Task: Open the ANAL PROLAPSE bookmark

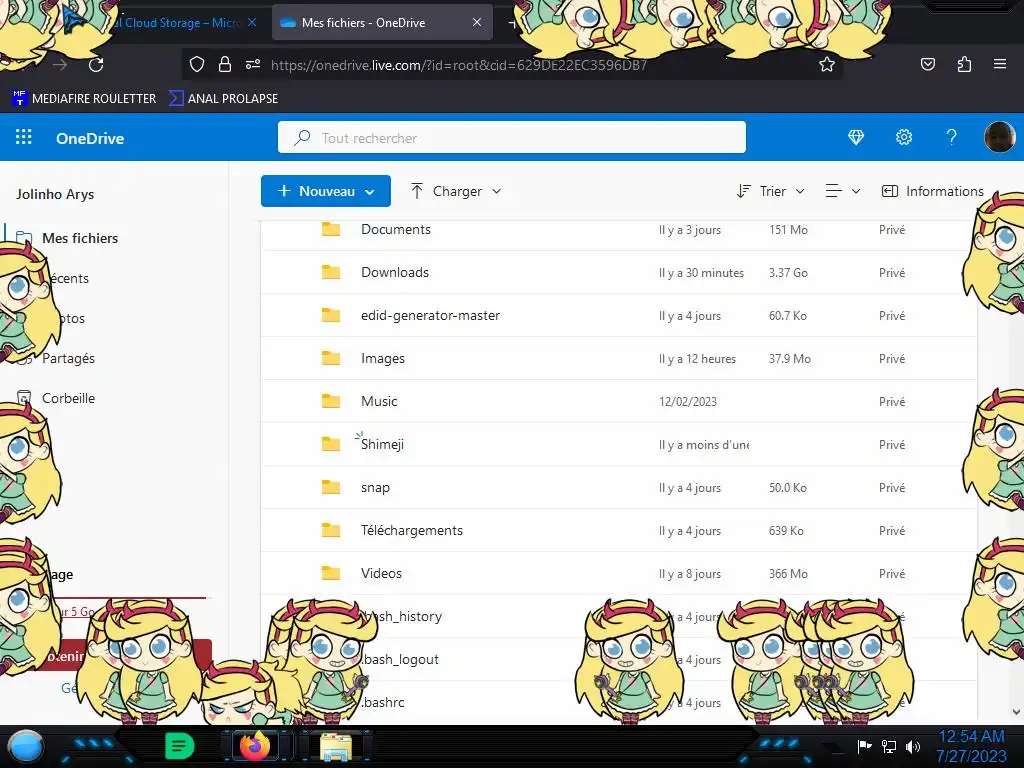Action: click(223, 99)
